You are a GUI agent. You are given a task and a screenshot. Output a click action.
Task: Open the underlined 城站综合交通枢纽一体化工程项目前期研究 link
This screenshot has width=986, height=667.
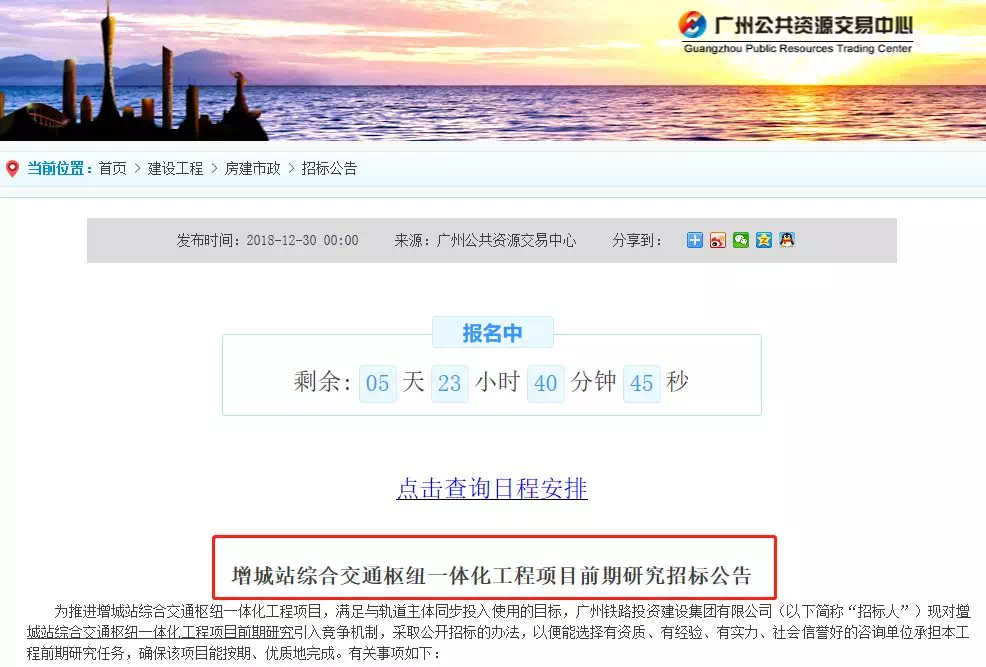pos(160,632)
